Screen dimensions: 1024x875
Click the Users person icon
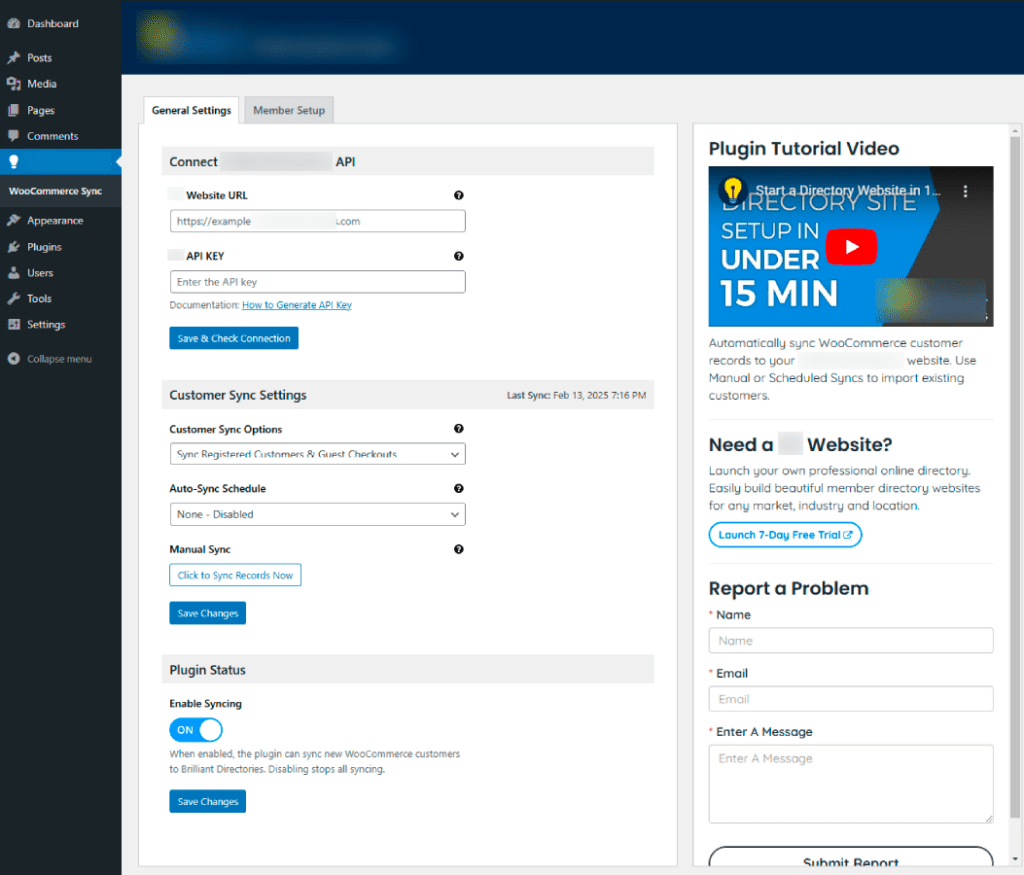coord(14,273)
